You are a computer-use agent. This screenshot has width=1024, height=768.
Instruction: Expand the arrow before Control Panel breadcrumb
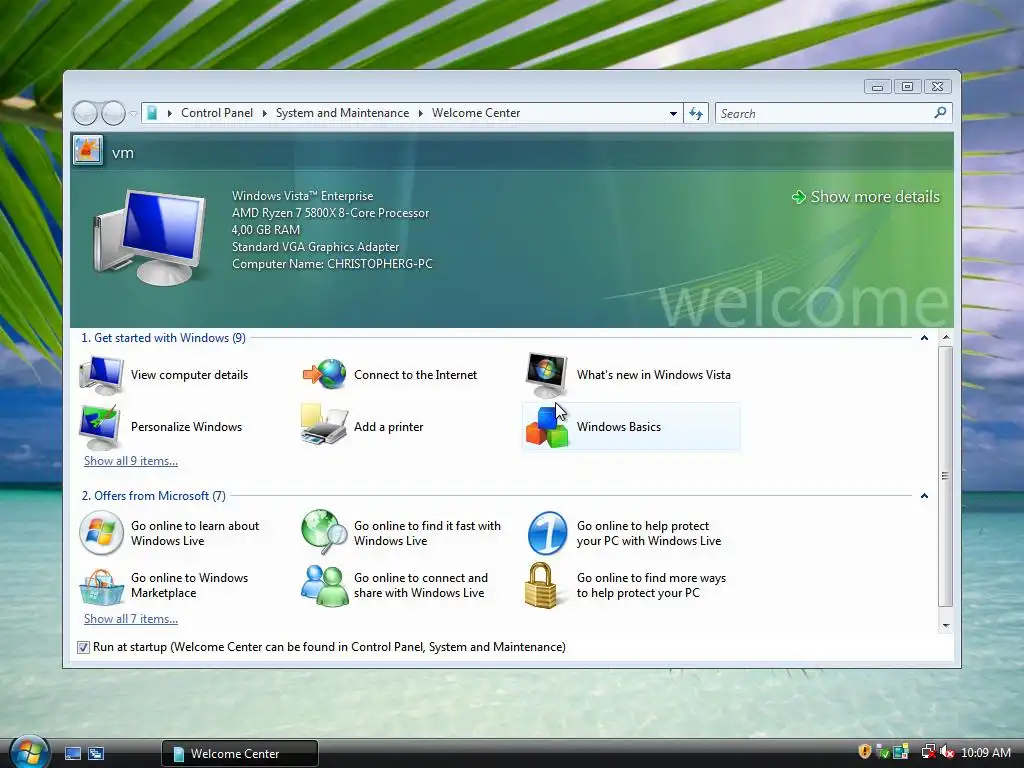[x=170, y=114]
